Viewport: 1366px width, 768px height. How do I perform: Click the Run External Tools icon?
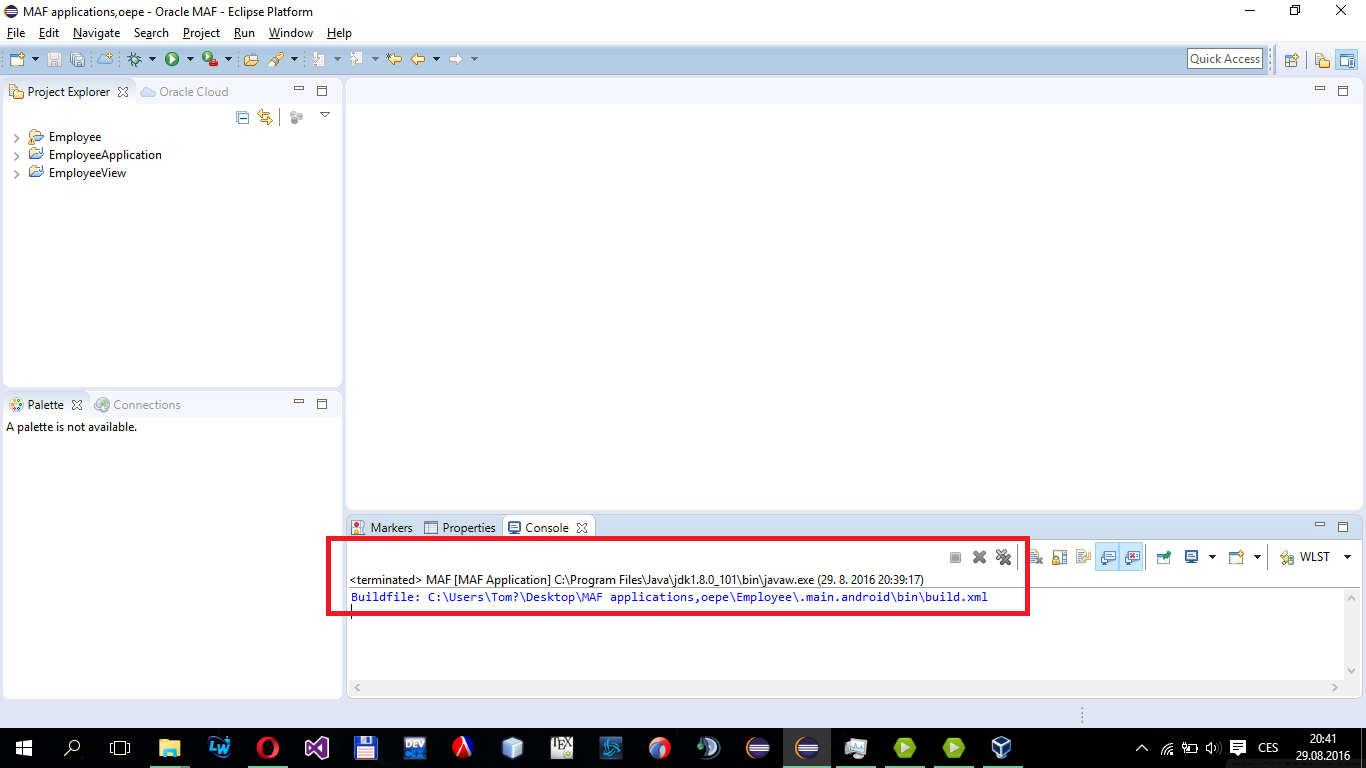(210, 59)
